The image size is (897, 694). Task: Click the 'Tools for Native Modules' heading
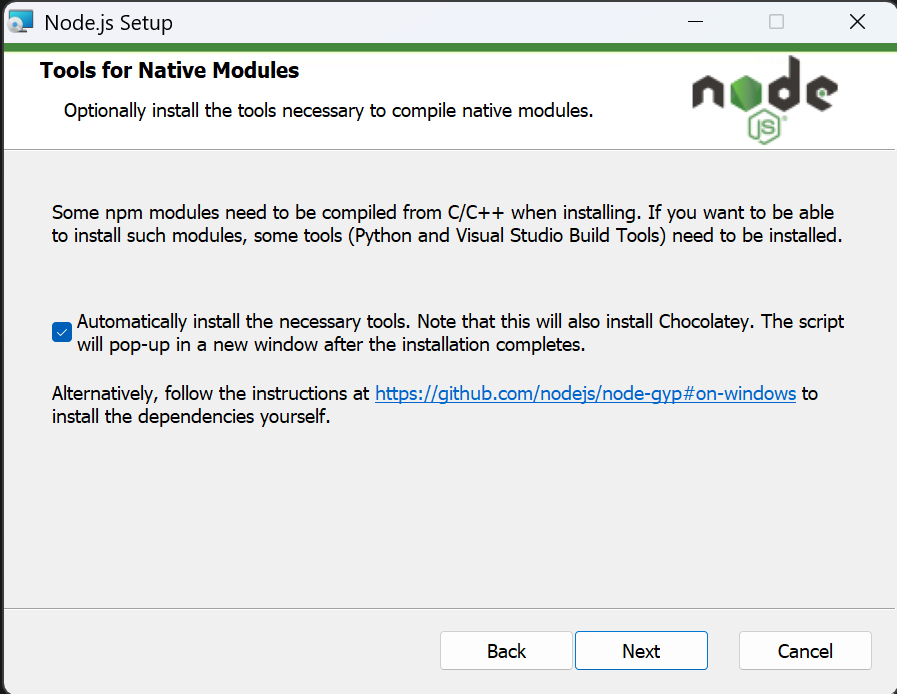tap(169, 70)
